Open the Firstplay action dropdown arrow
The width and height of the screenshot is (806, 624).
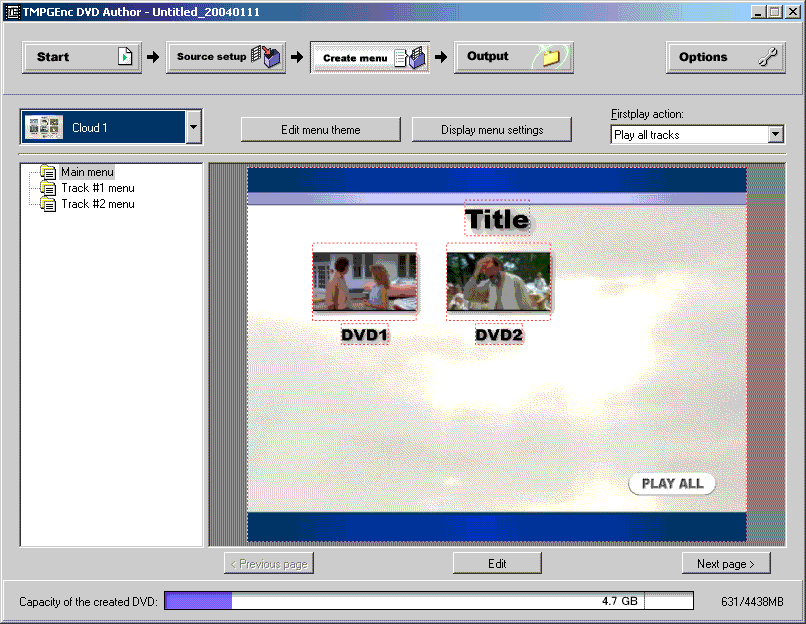tap(776, 135)
